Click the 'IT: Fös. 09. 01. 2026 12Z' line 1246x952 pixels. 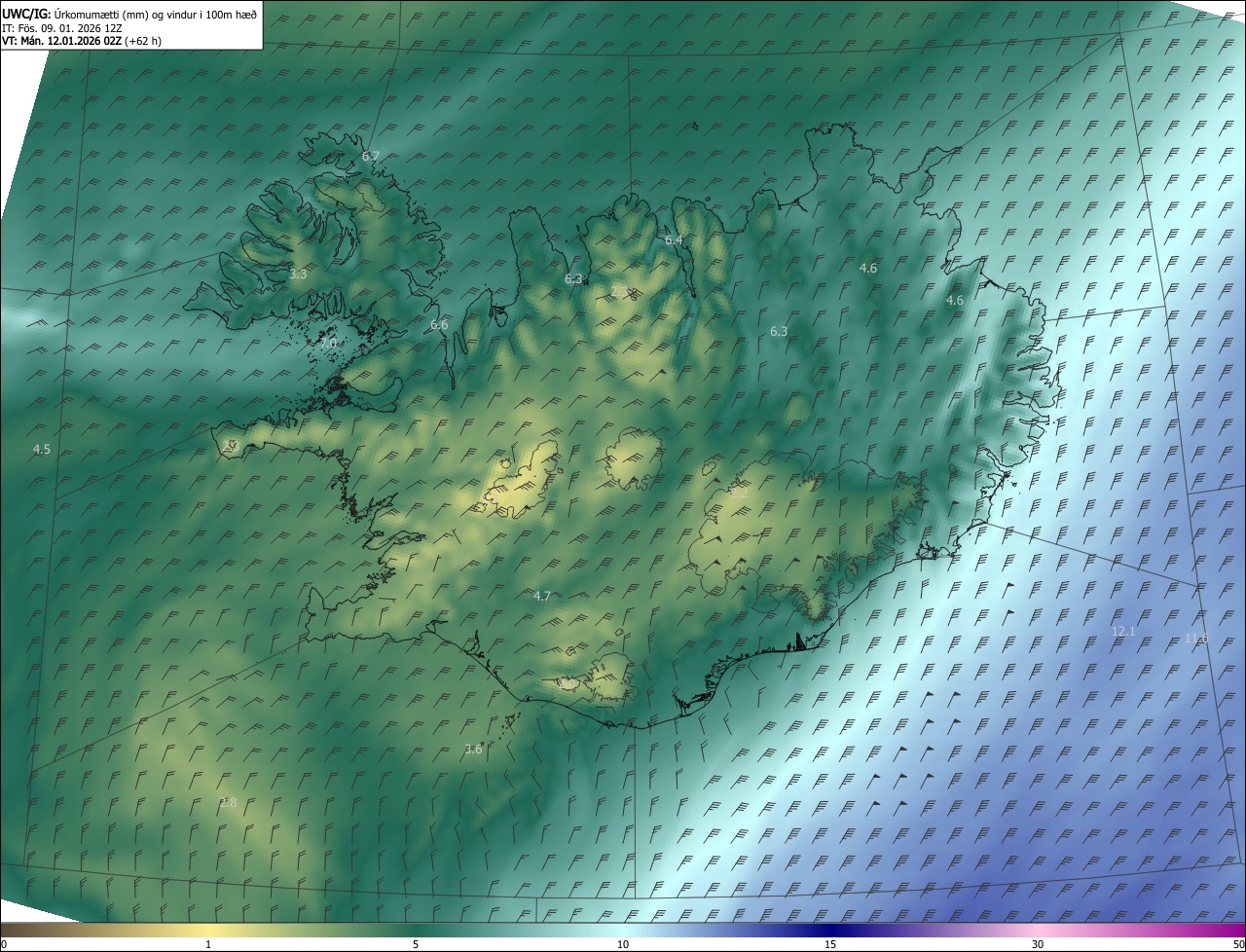pyautogui.click(x=60, y=28)
